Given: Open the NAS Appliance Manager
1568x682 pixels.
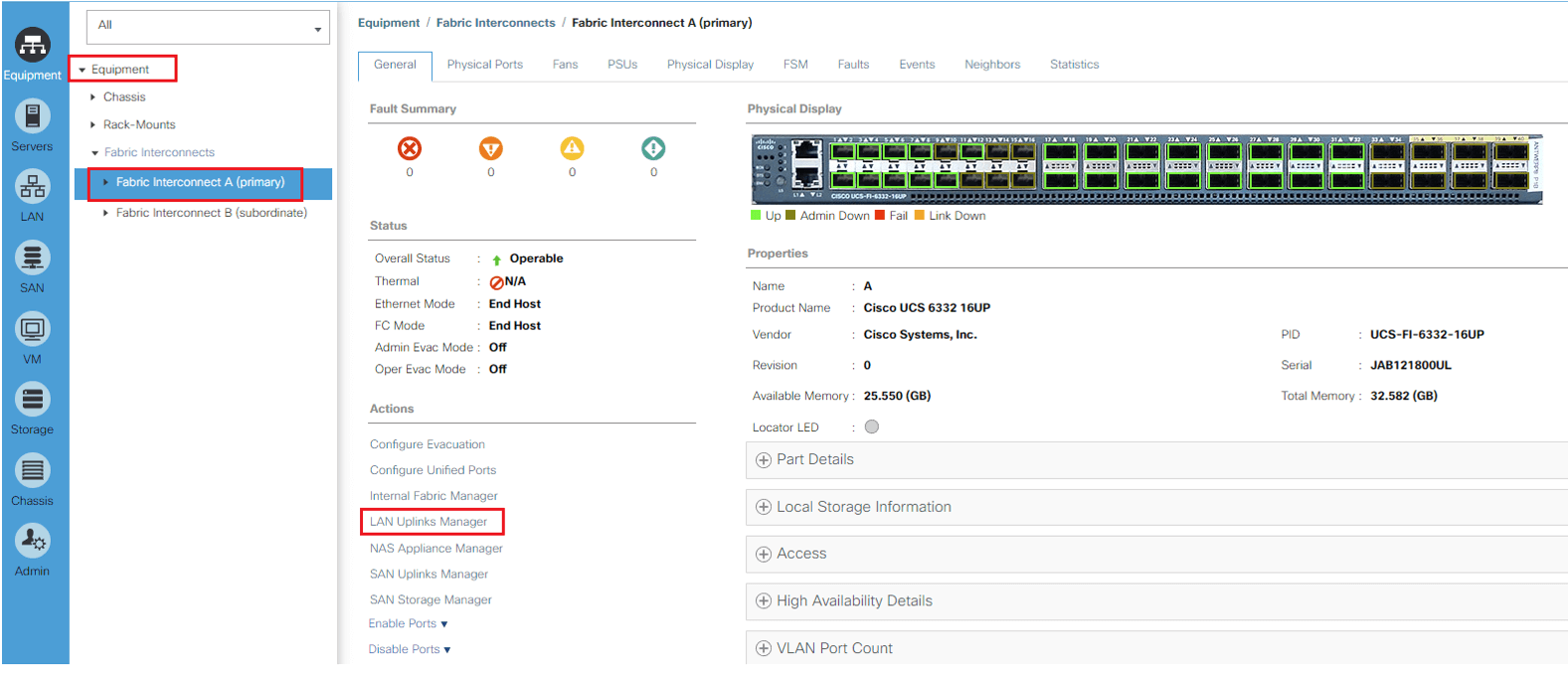Looking at the screenshot, I should [436, 549].
